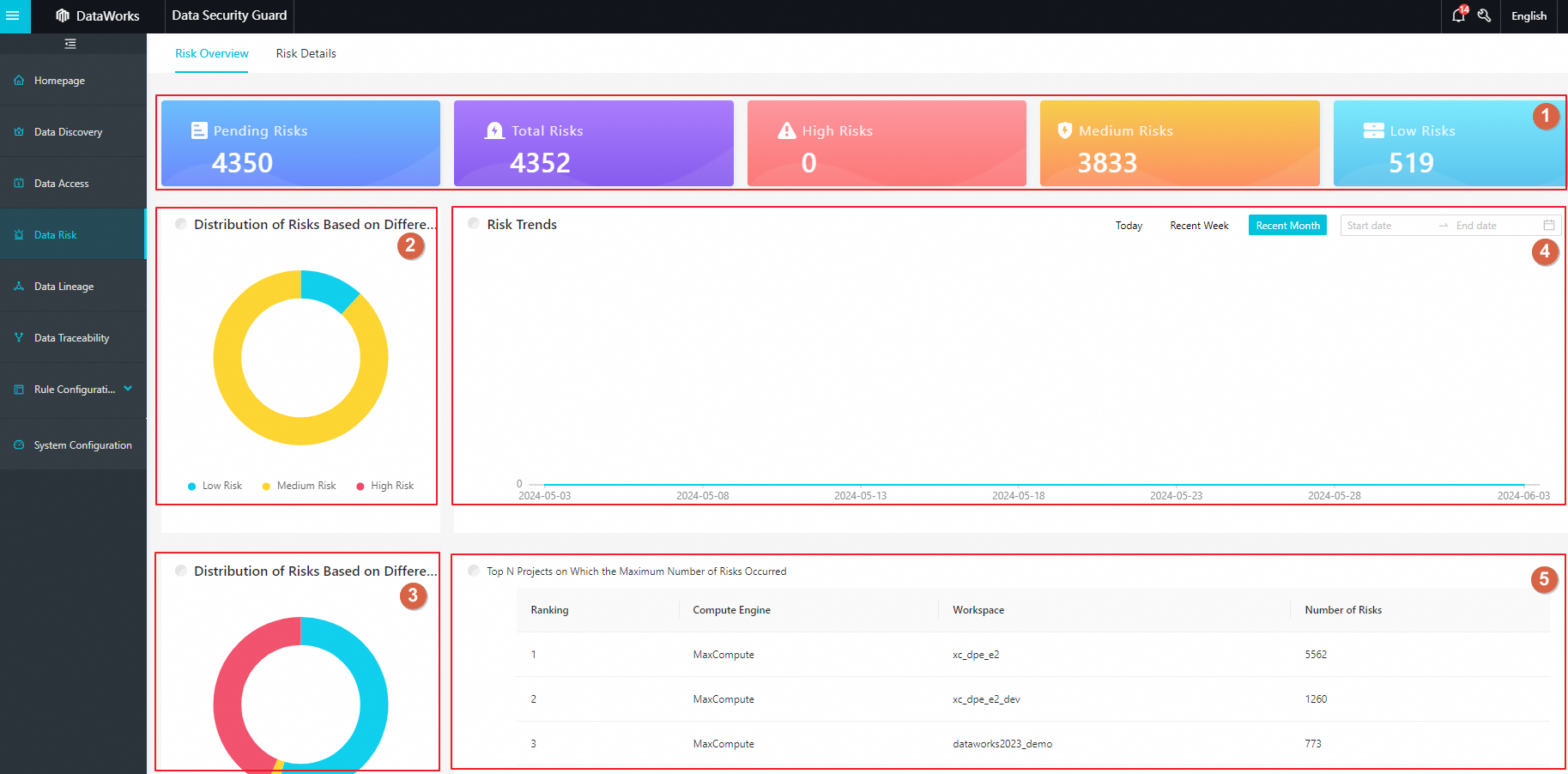Click the High Risks warning triangle icon

(x=787, y=130)
